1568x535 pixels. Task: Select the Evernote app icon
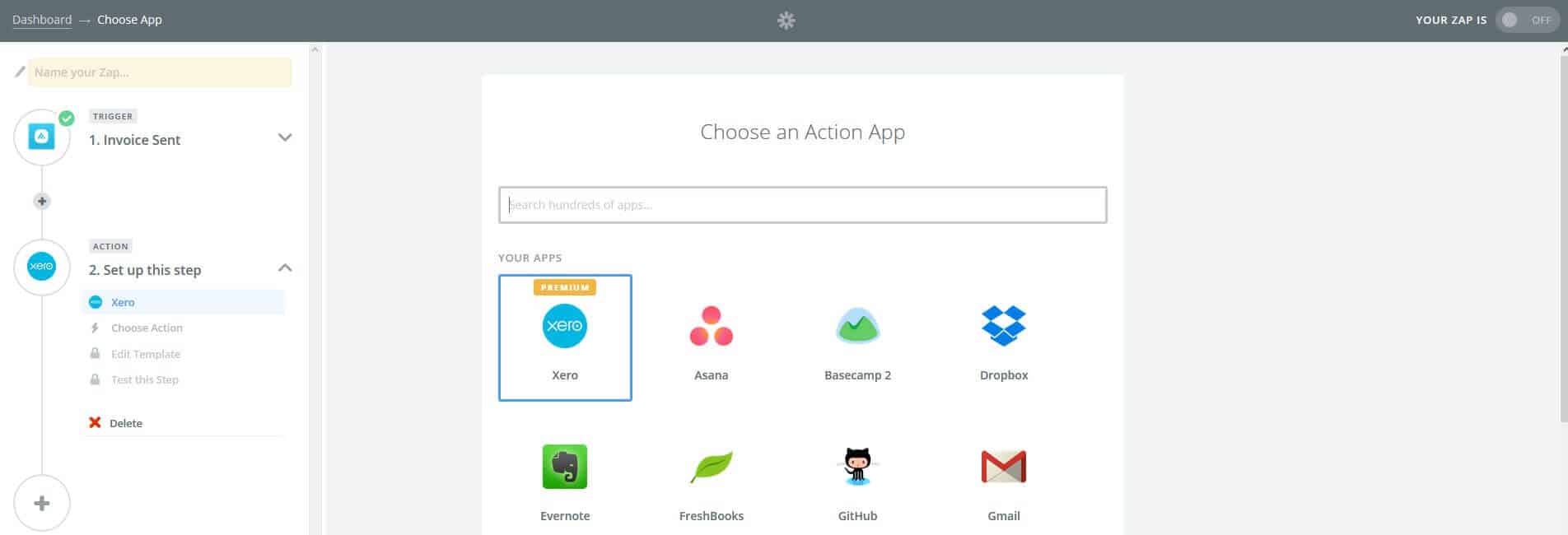pos(565,467)
